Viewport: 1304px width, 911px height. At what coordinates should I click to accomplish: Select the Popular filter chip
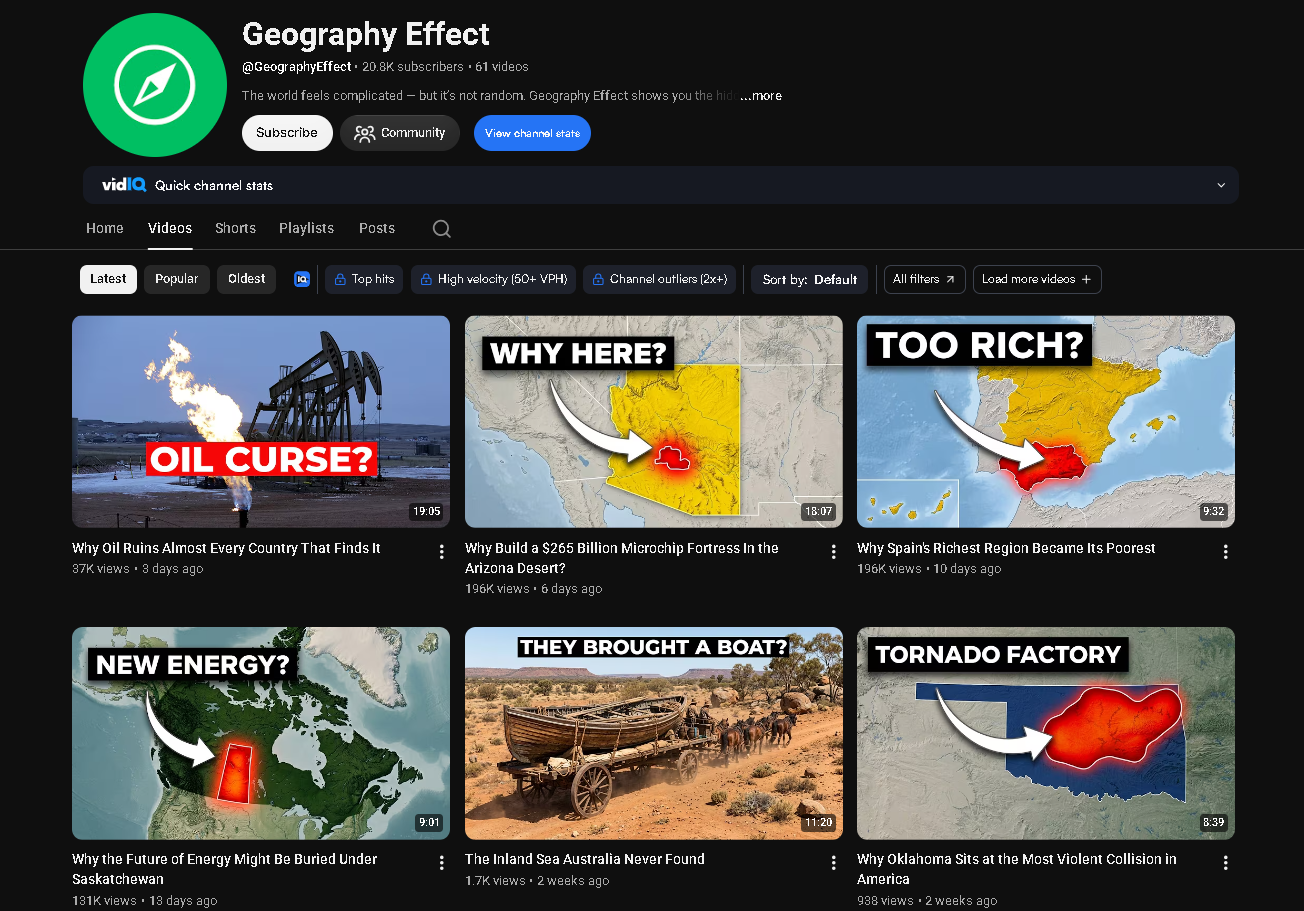pyautogui.click(x=177, y=279)
